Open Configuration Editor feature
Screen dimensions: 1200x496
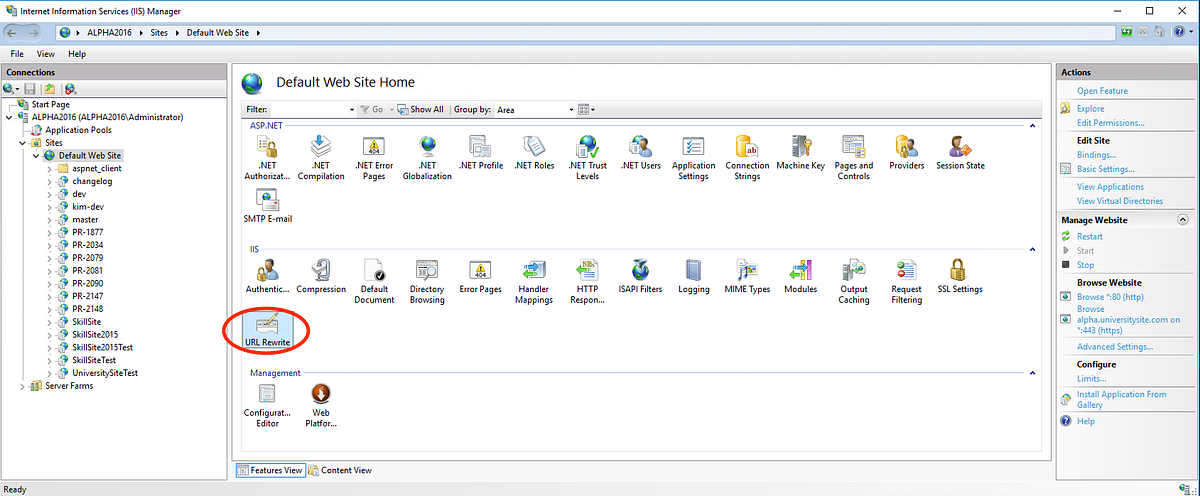(x=267, y=404)
